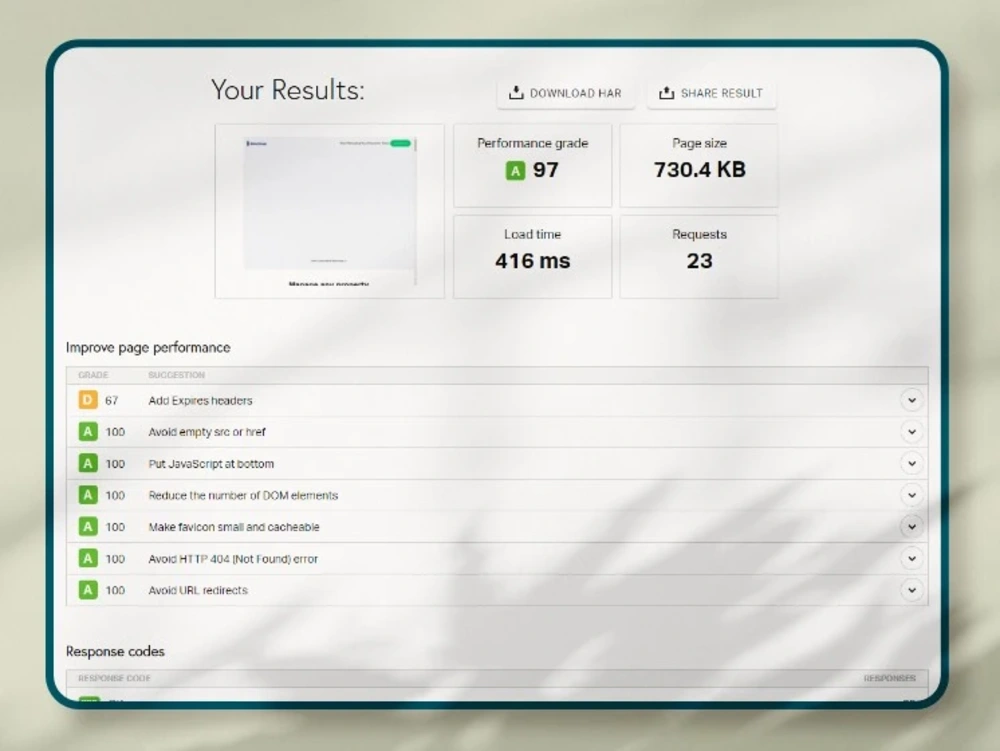The width and height of the screenshot is (1000, 751).
Task: Expand Put JavaScript at bottom details
Action: coord(911,463)
